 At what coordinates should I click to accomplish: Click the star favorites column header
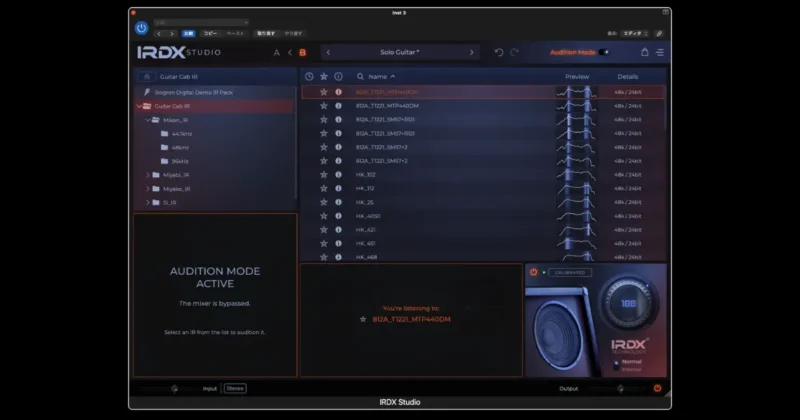(323, 77)
